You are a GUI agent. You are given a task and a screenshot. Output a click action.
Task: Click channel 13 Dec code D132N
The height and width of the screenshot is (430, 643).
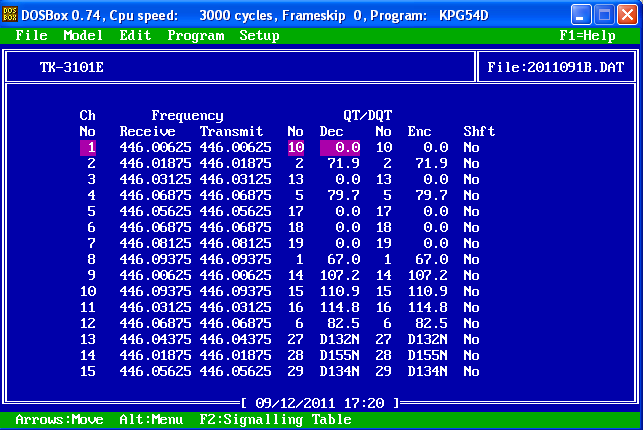point(340,339)
